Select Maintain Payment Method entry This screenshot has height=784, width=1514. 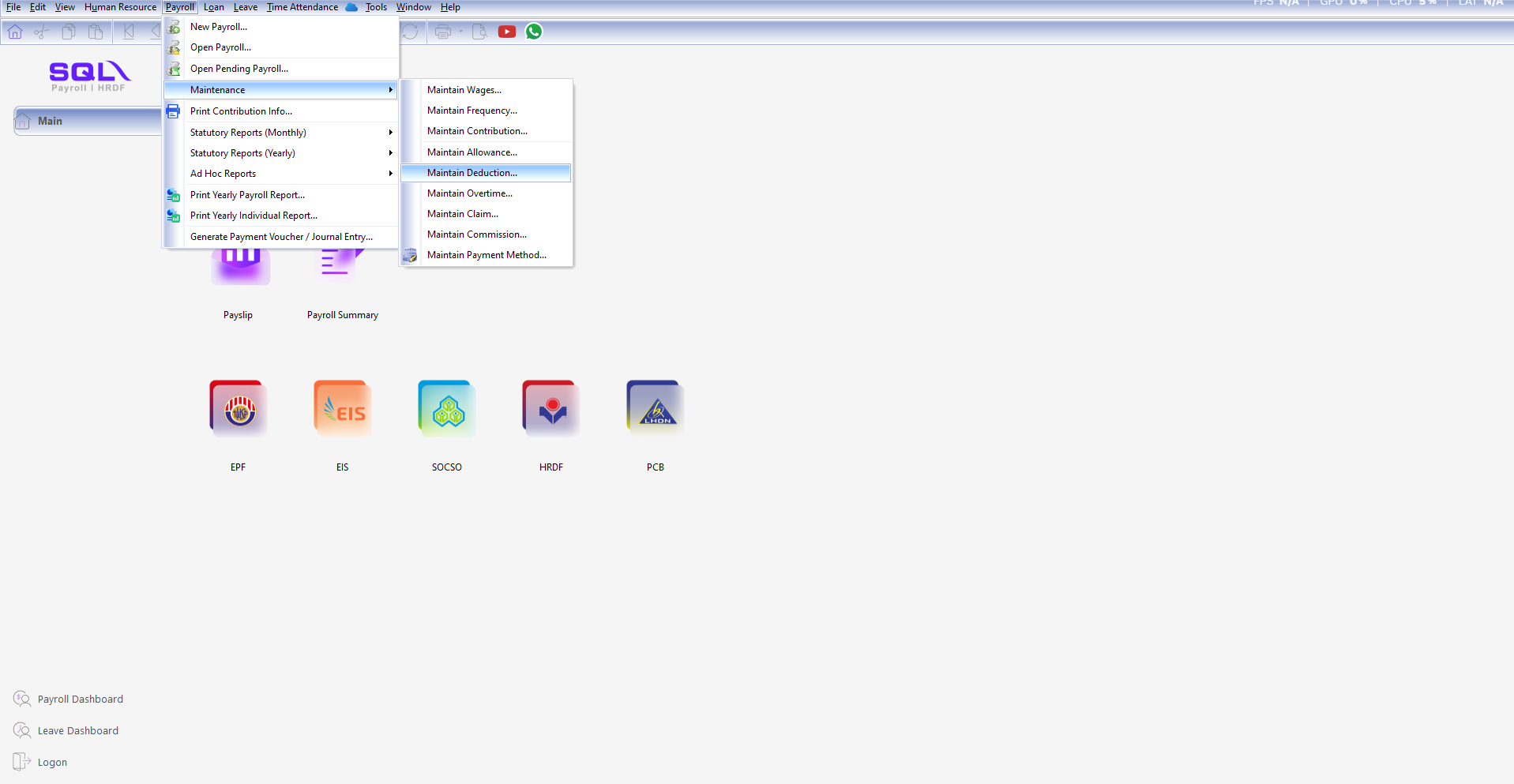tap(487, 255)
